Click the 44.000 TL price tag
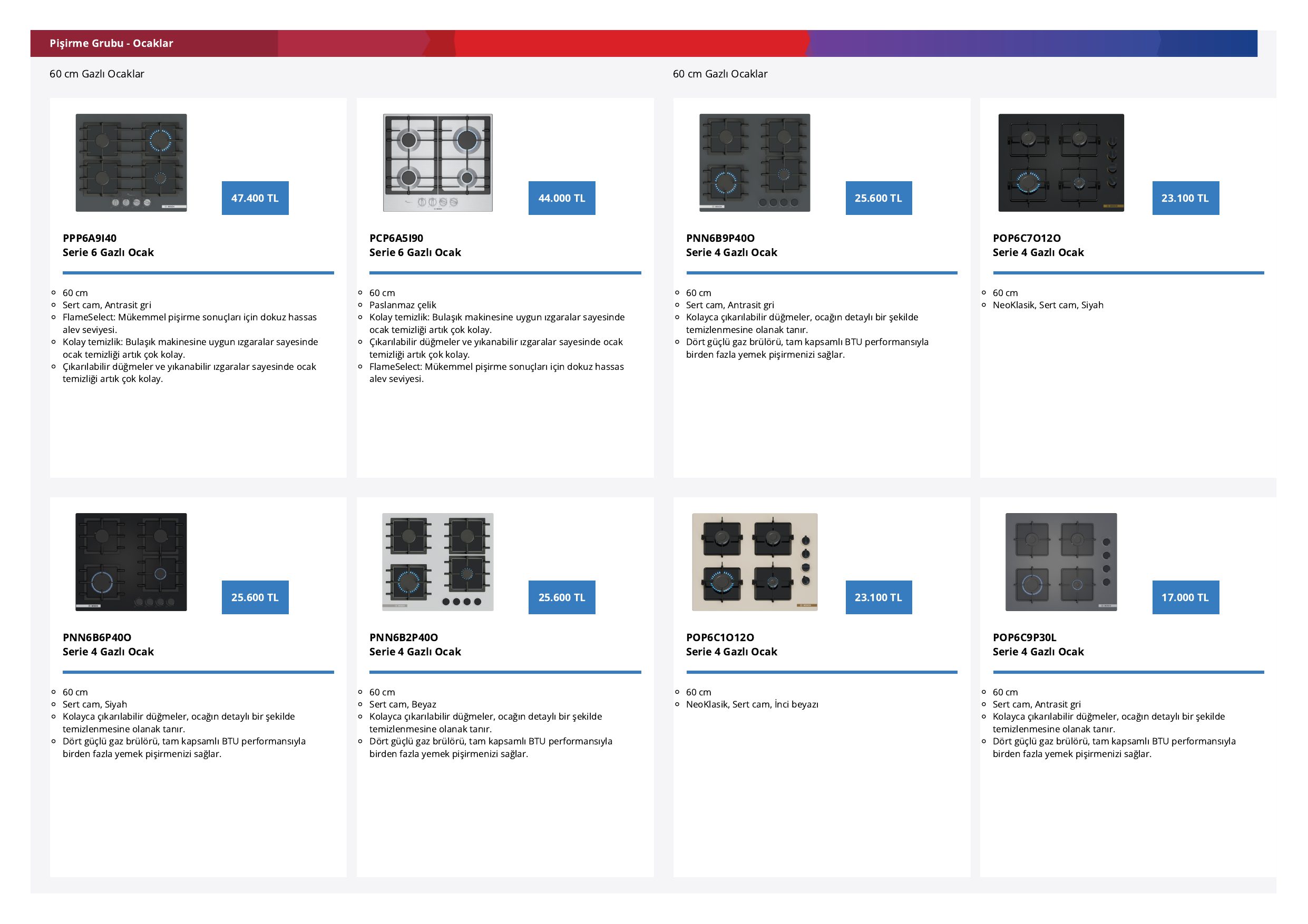This screenshot has width=1308, height=924. 562,198
